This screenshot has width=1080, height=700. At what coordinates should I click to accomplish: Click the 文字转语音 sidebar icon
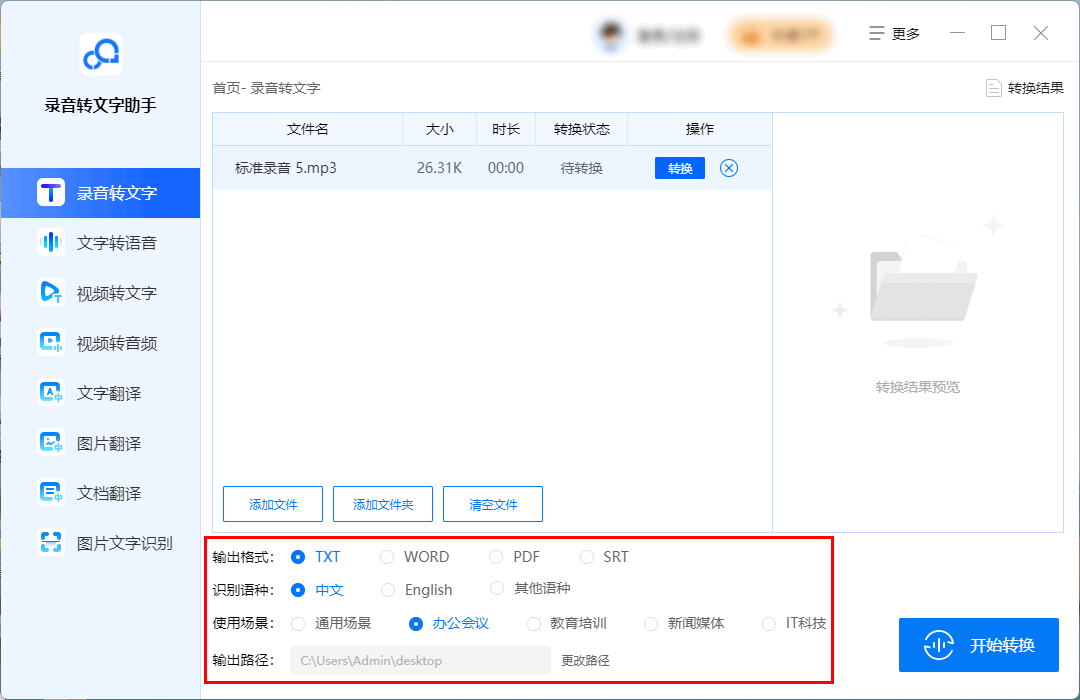(51, 243)
